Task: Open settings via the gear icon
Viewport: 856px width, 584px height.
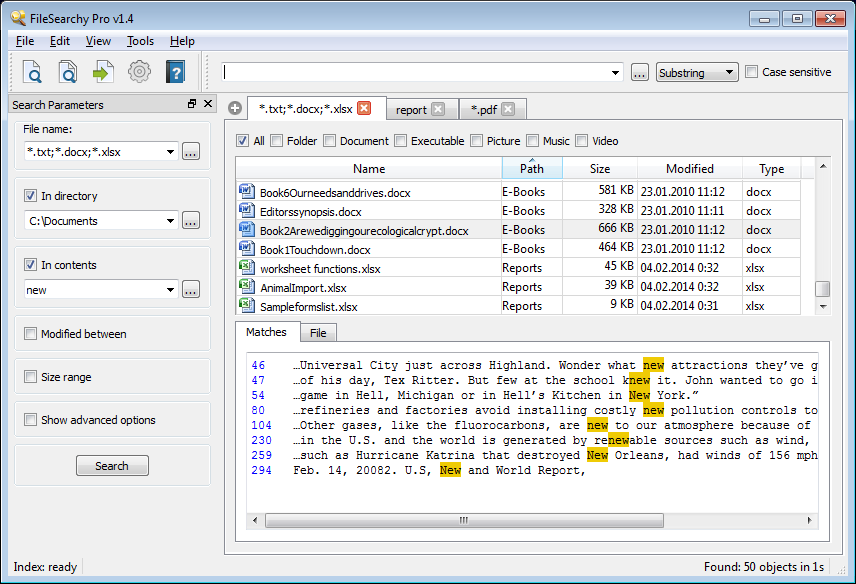Action: pyautogui.click(x=139, y=72)
